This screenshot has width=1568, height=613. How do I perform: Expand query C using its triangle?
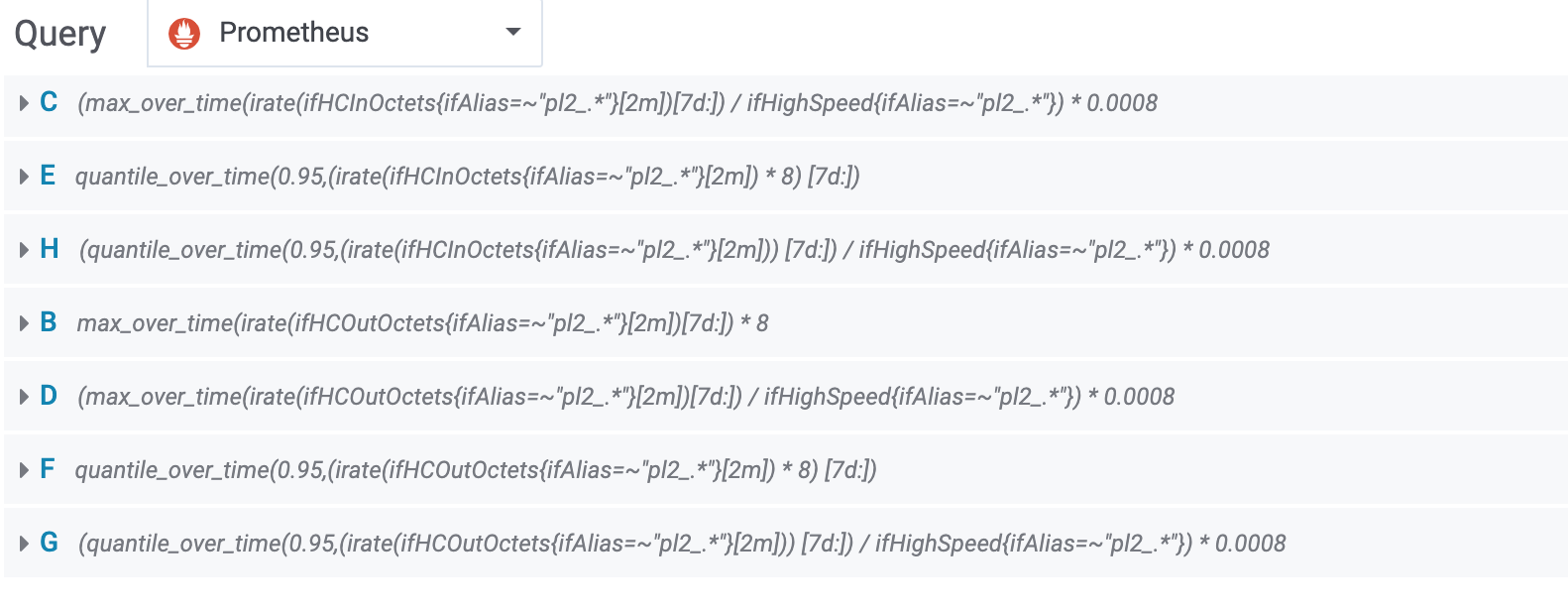pyautogui.click(x=24, y=103)
